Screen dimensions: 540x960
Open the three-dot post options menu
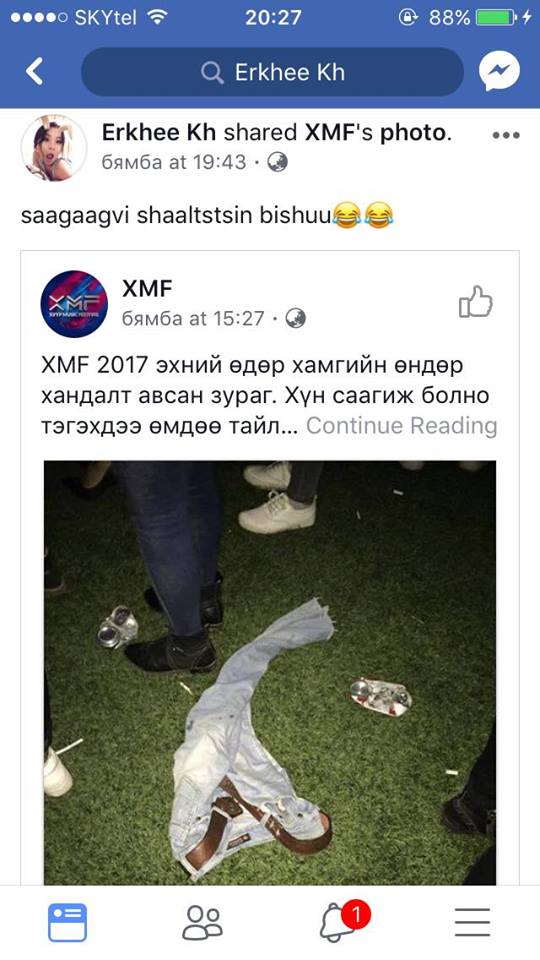coord(506,135)
